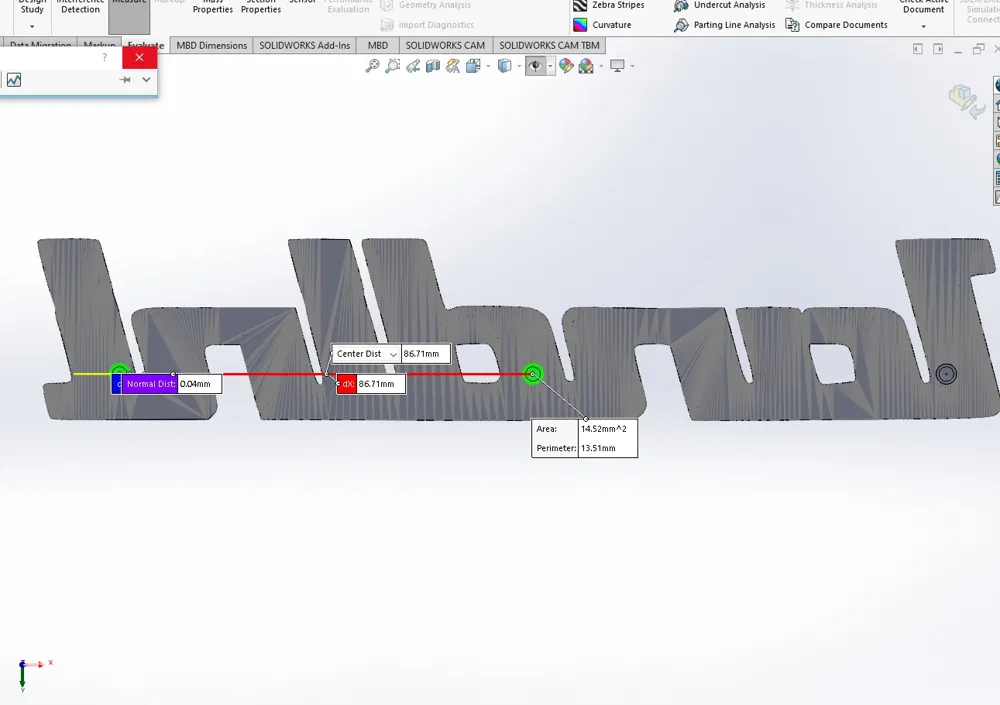
Task: Click the Dynamic Annotation Views icon
Action: 453,66
